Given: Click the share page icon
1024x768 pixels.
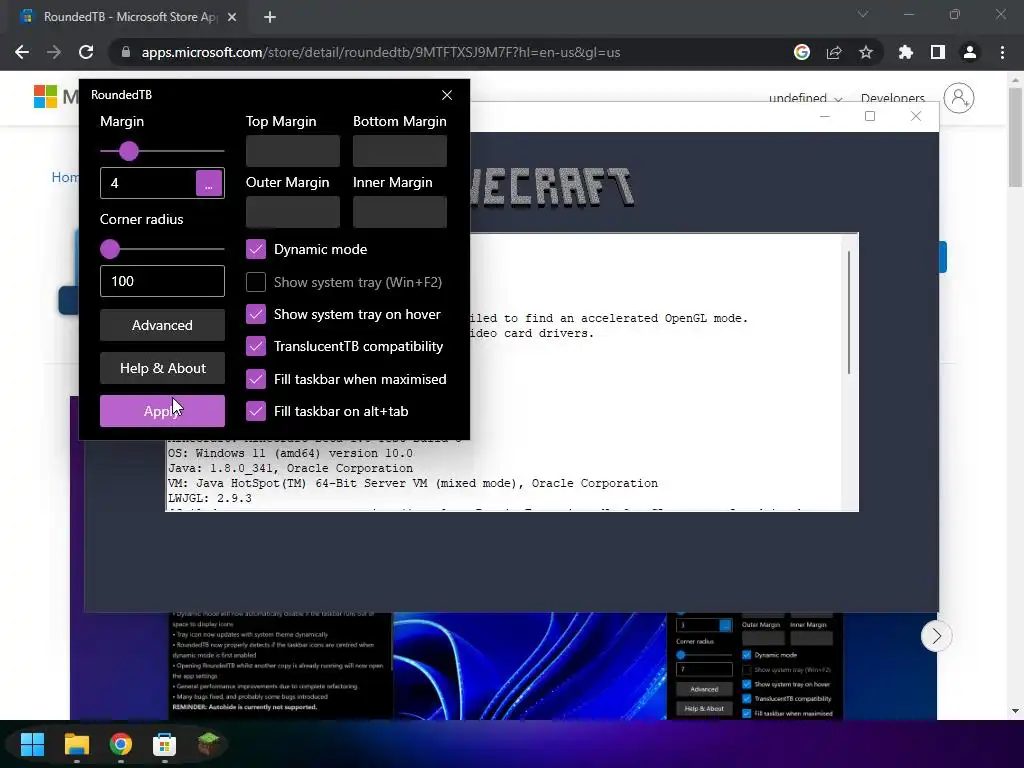Looking at the screenshot, I should [834, 52].
